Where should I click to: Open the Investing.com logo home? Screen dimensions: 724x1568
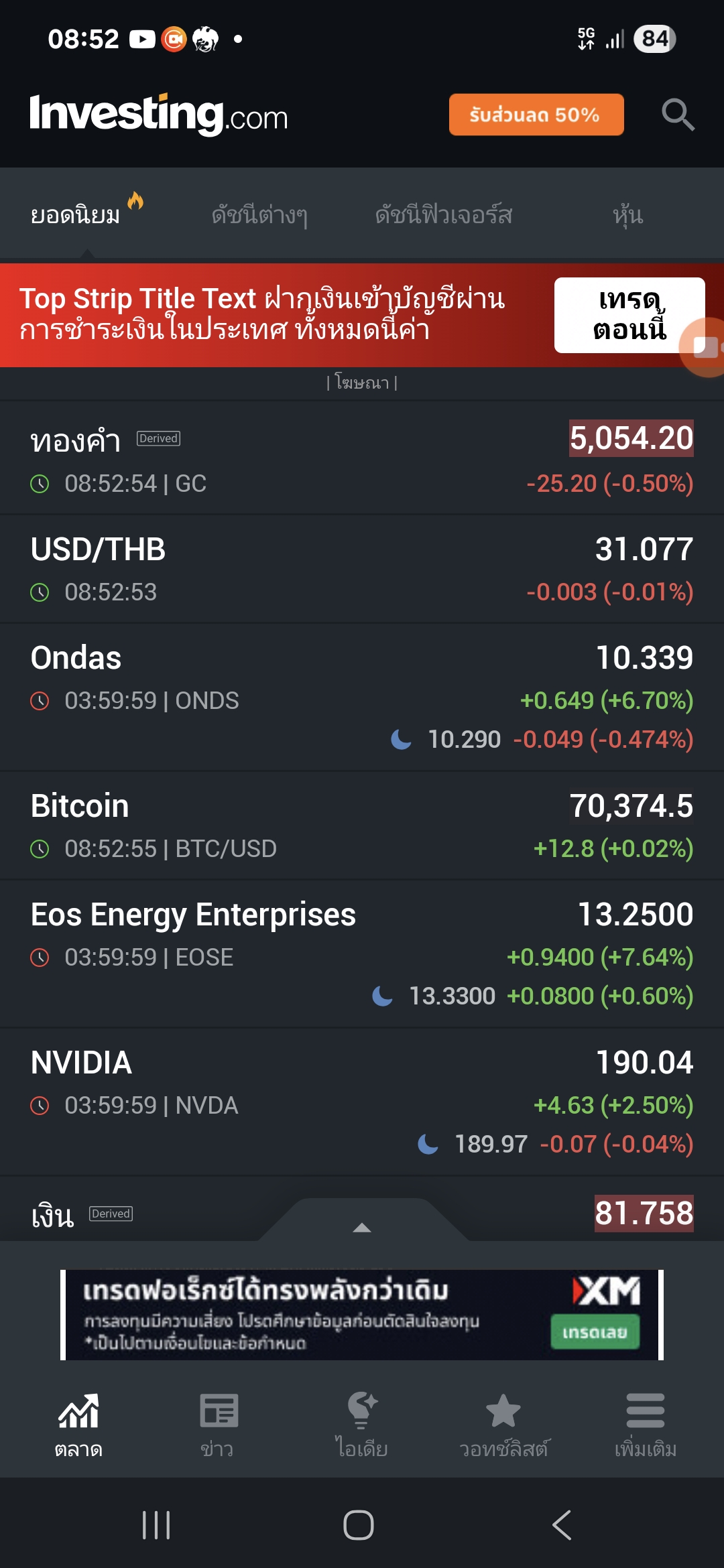(x=159, y=115)
